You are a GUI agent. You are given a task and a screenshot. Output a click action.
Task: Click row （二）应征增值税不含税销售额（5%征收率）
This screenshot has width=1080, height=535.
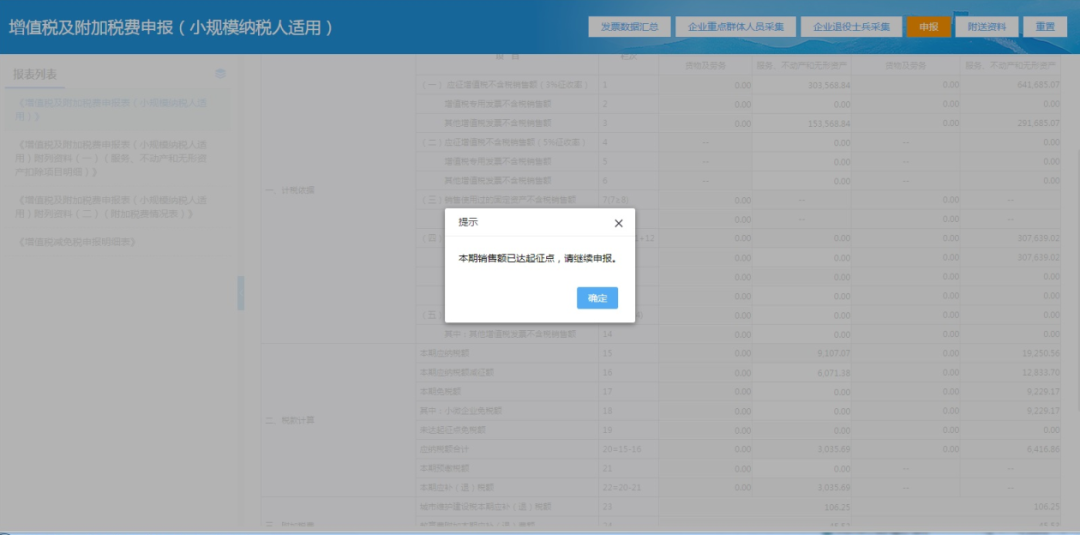click(x=504, y=143)
